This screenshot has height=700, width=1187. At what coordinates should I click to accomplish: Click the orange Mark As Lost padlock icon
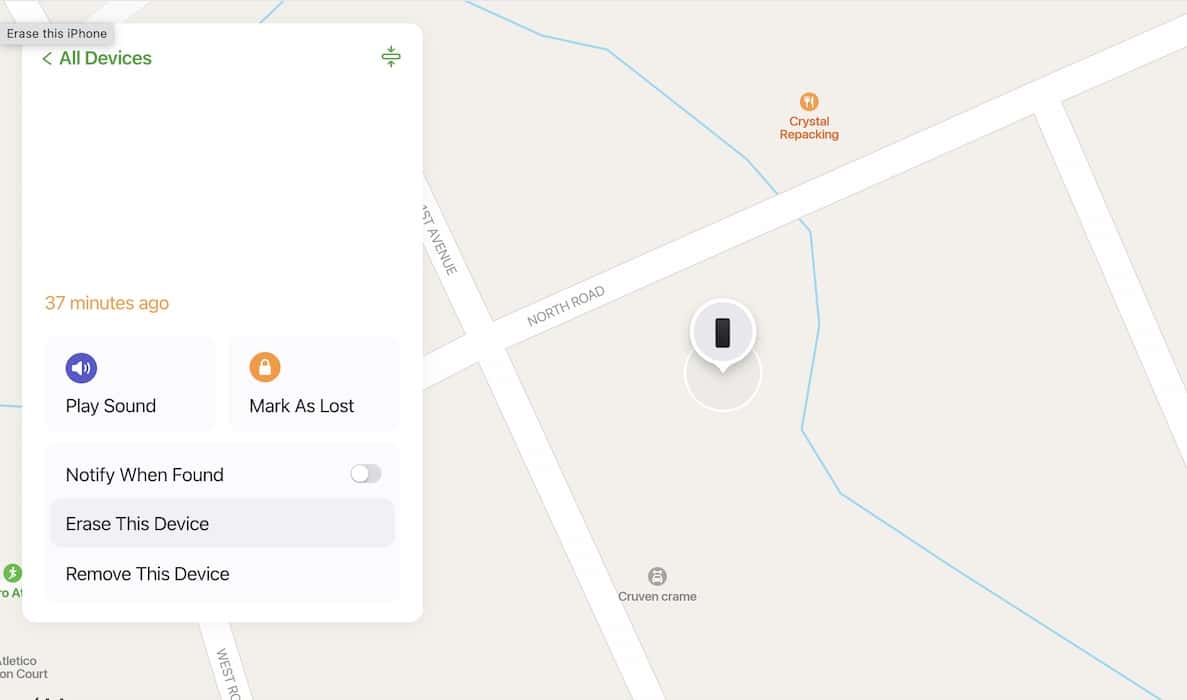265,367
